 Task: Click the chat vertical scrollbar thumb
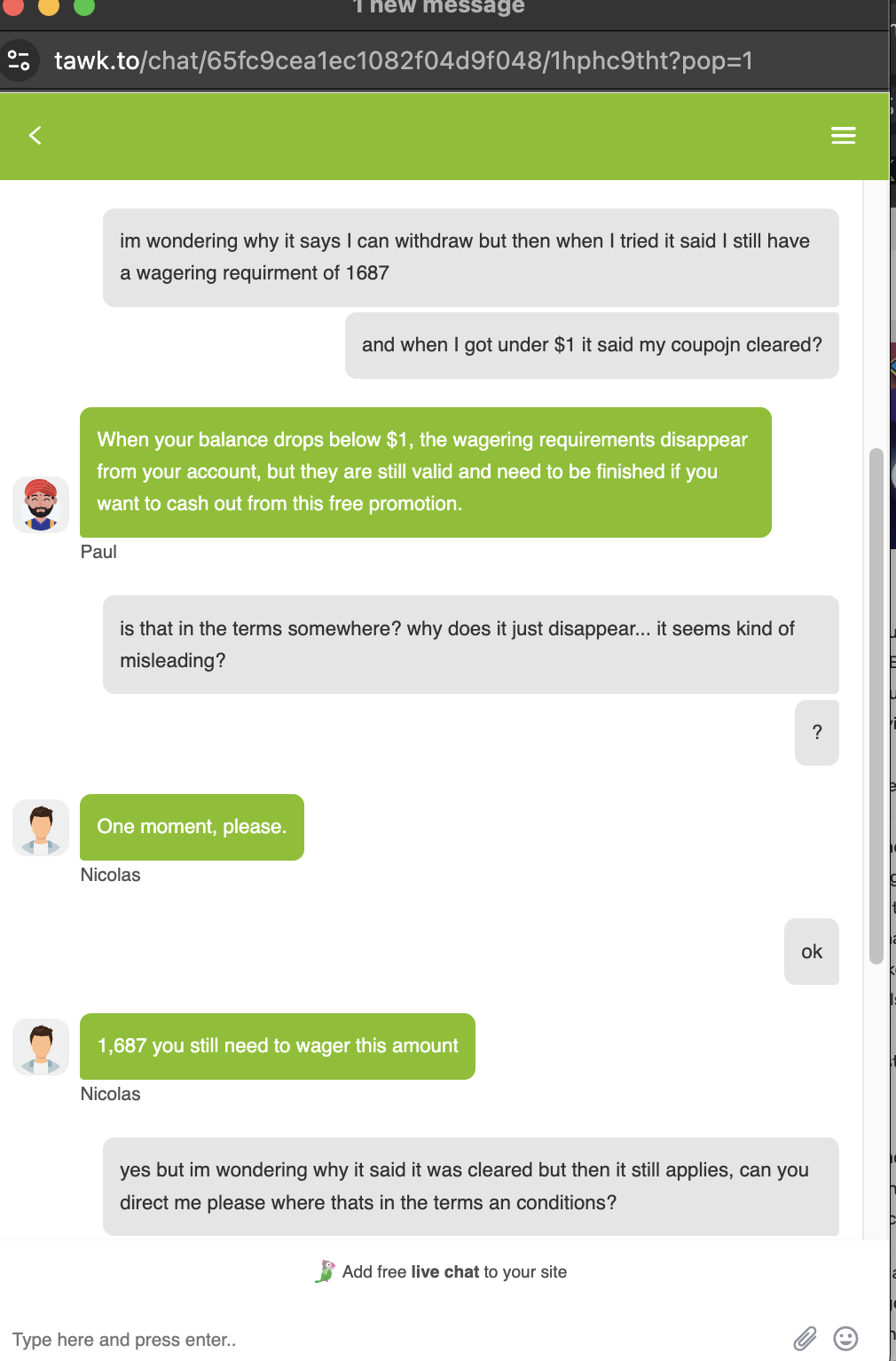(x=876, y=706)
